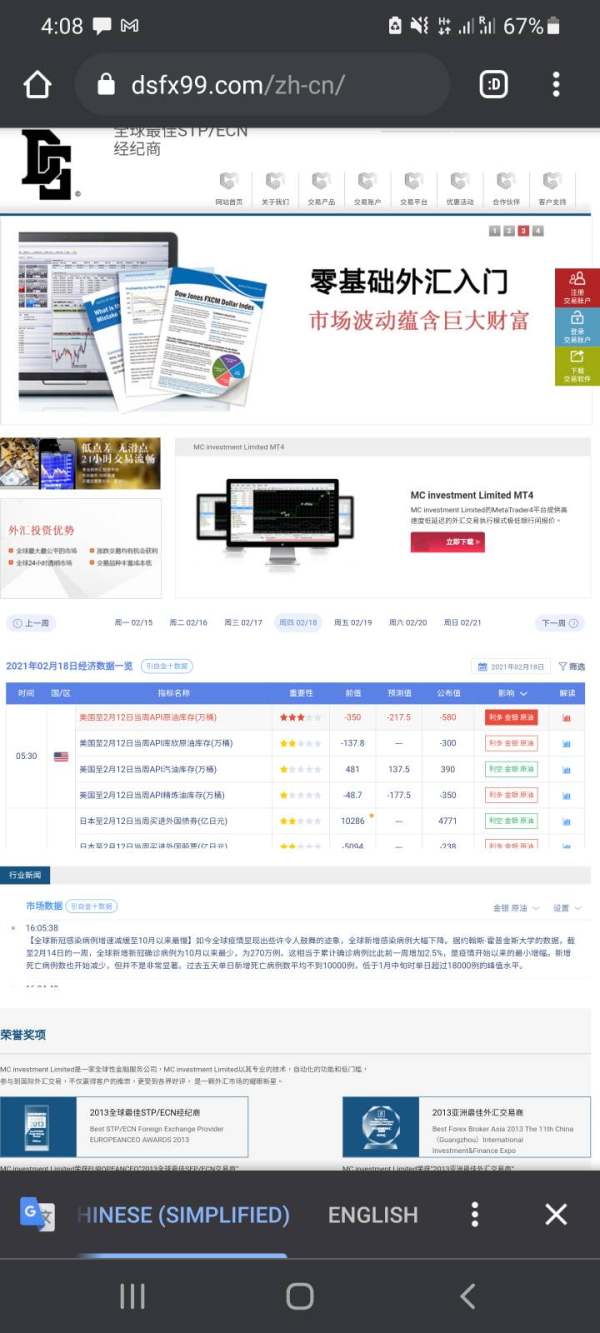Open chart icon for 日本买进外国债券 row

pos(567,821)
